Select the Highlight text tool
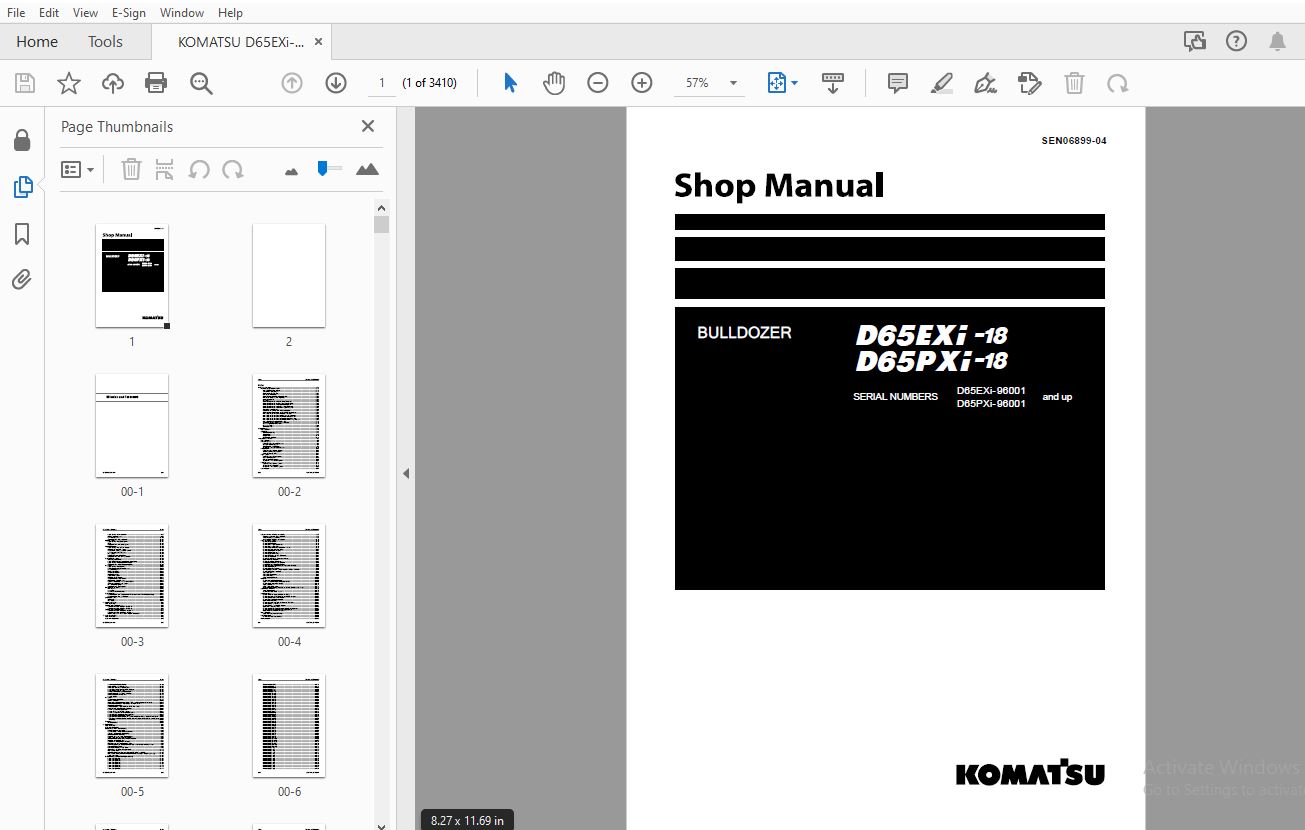 click(x=942, y=83)
